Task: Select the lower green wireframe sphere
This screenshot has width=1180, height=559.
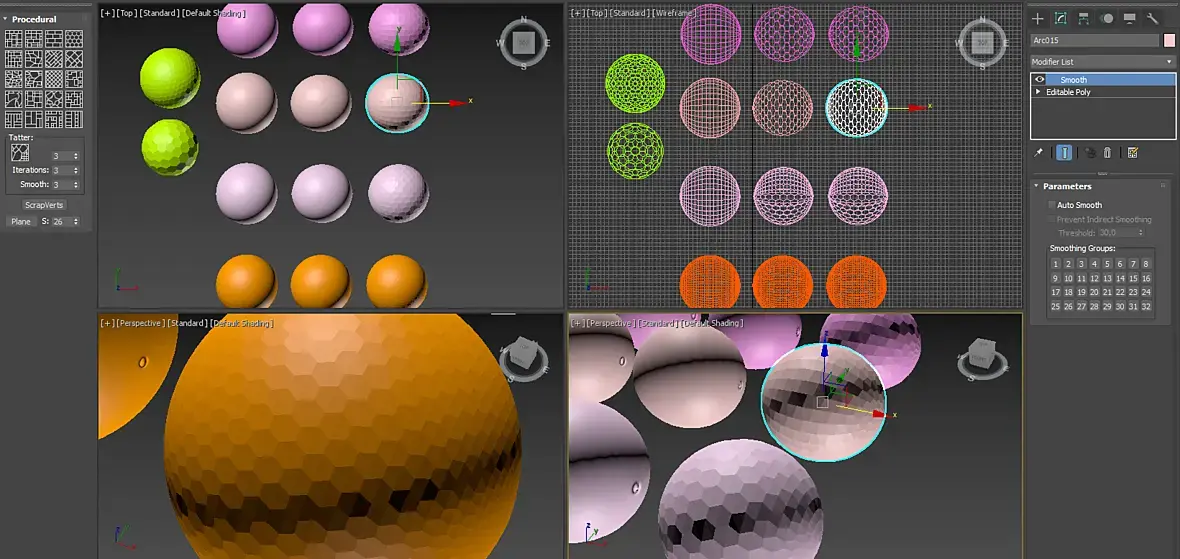Action: click(x=635, y=150)
